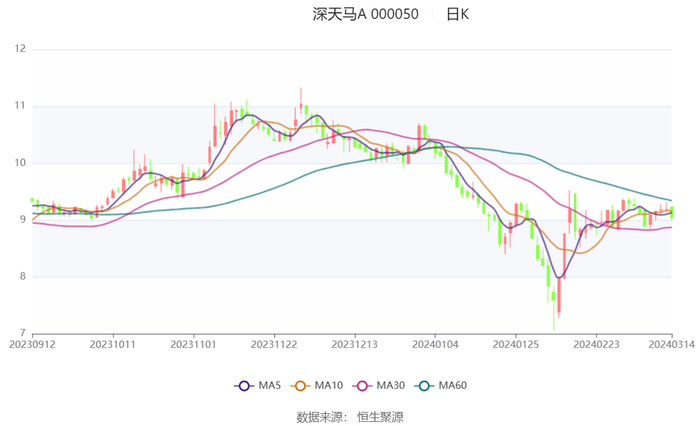Image resolution: width=700 pixels, height=426 pixels.
Task: Click the 恒生聚源 data source text
Action: [x=380, y=416]
